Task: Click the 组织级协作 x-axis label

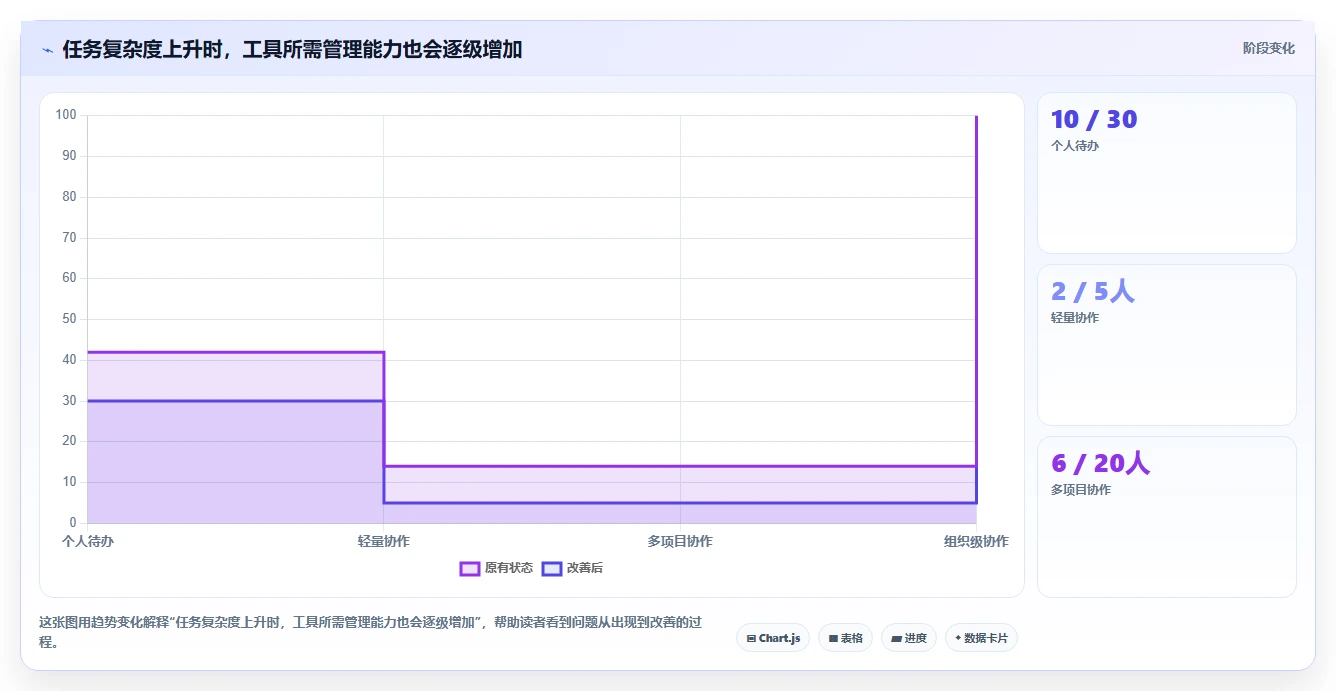Action: point(976,541)
